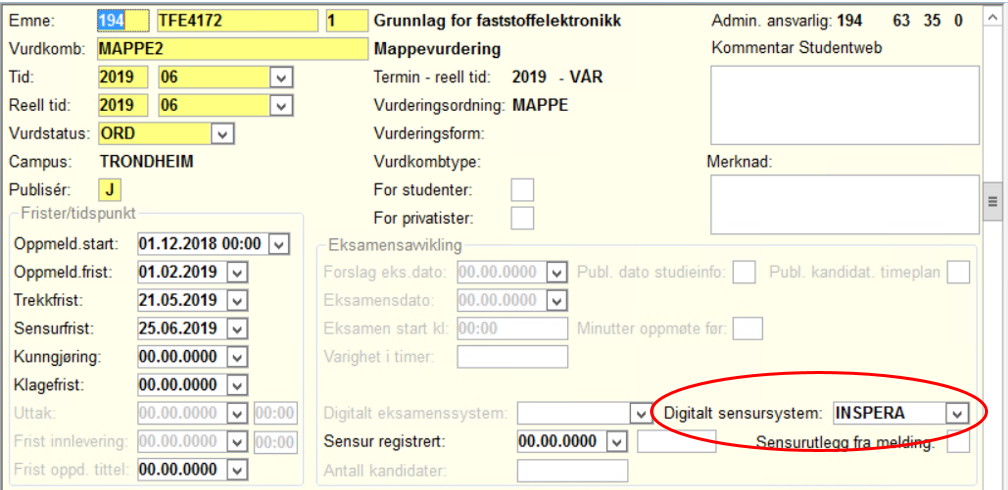Open Kunngjøring date picker arrow
The height and width of the screenshot is (490, 1008).
coord(237,357)
